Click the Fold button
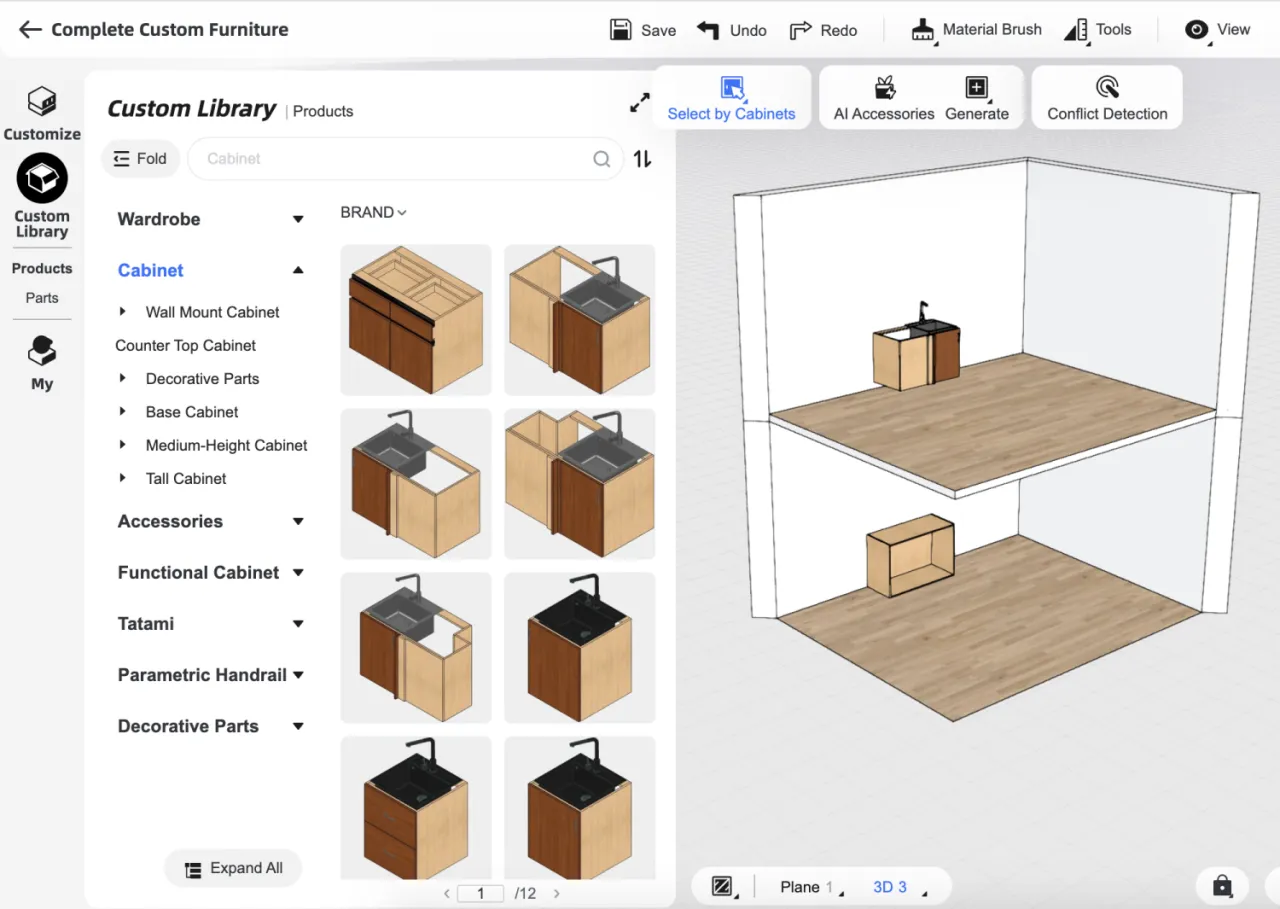The image size is (1280, 909). [x=140, y=158]
